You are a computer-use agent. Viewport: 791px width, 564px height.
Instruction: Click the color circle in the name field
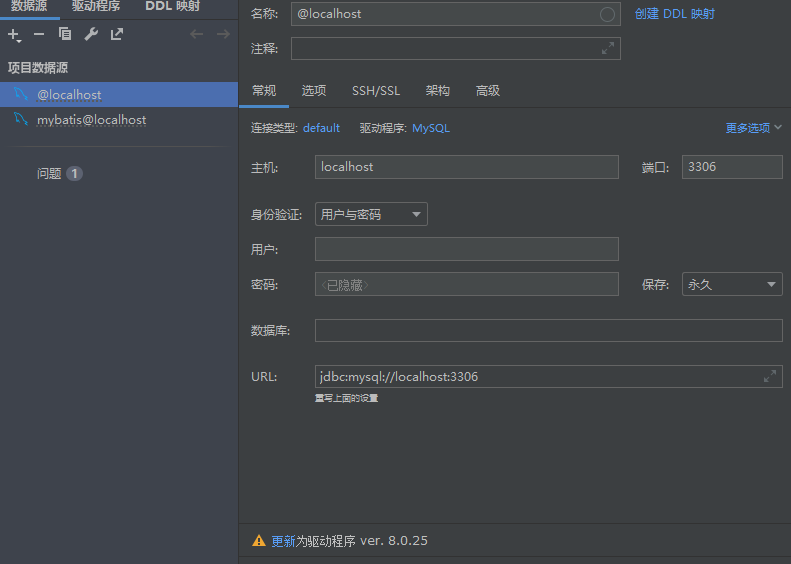tap(607, 14)
